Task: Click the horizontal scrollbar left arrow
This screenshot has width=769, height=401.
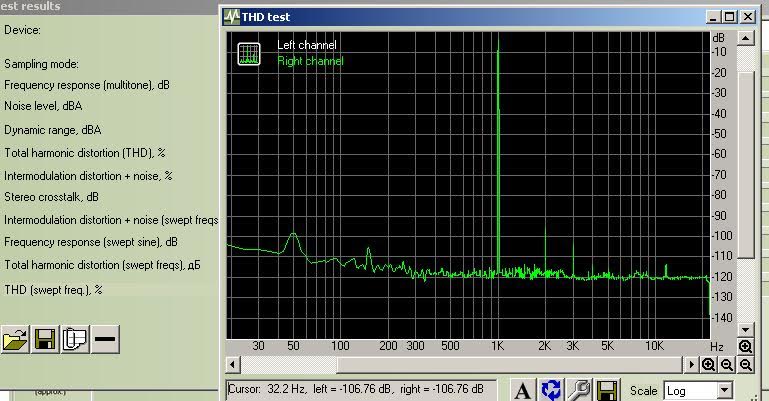Action: coord(233,364)
